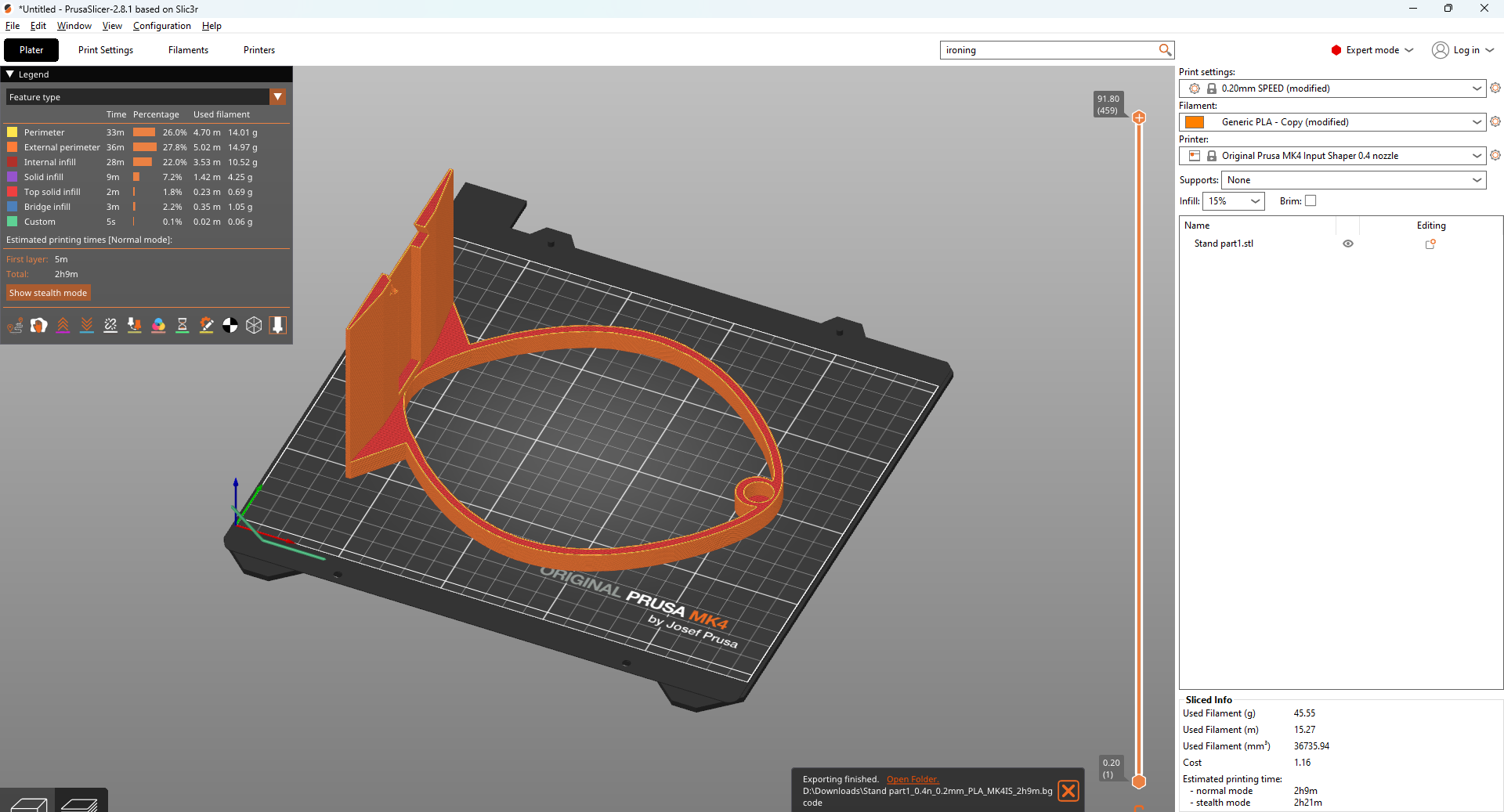The image size is (1504, 812).
Task: Switch to Print Settings tab
Action: click(x=106, y=50)
